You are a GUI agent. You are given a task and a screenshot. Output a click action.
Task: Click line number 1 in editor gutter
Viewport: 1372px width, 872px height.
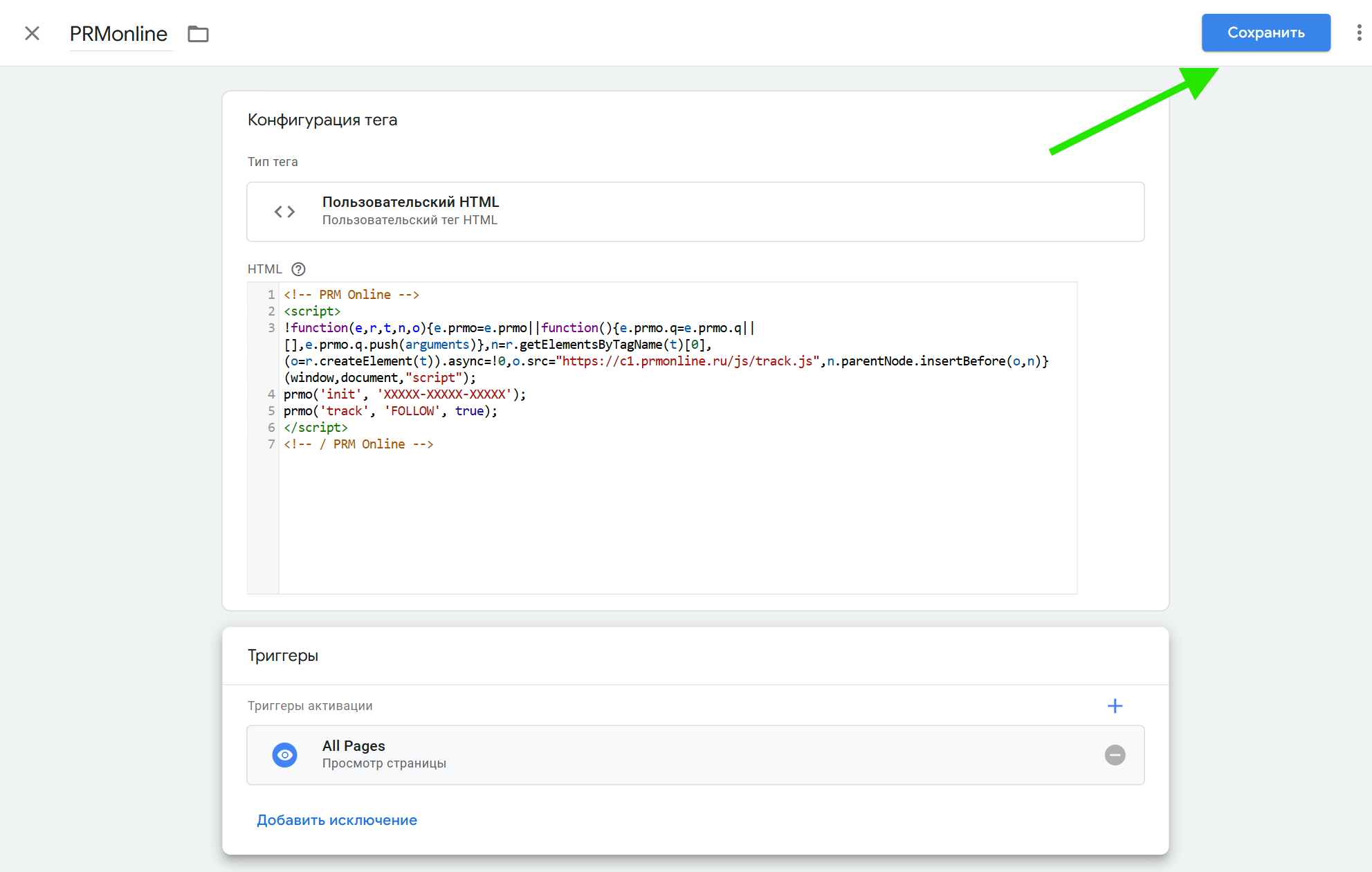point(271,295)
